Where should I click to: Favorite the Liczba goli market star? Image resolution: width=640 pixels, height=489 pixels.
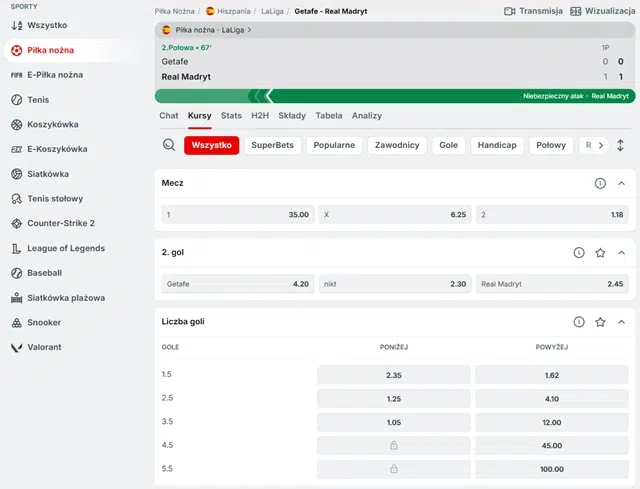point(600,322)
